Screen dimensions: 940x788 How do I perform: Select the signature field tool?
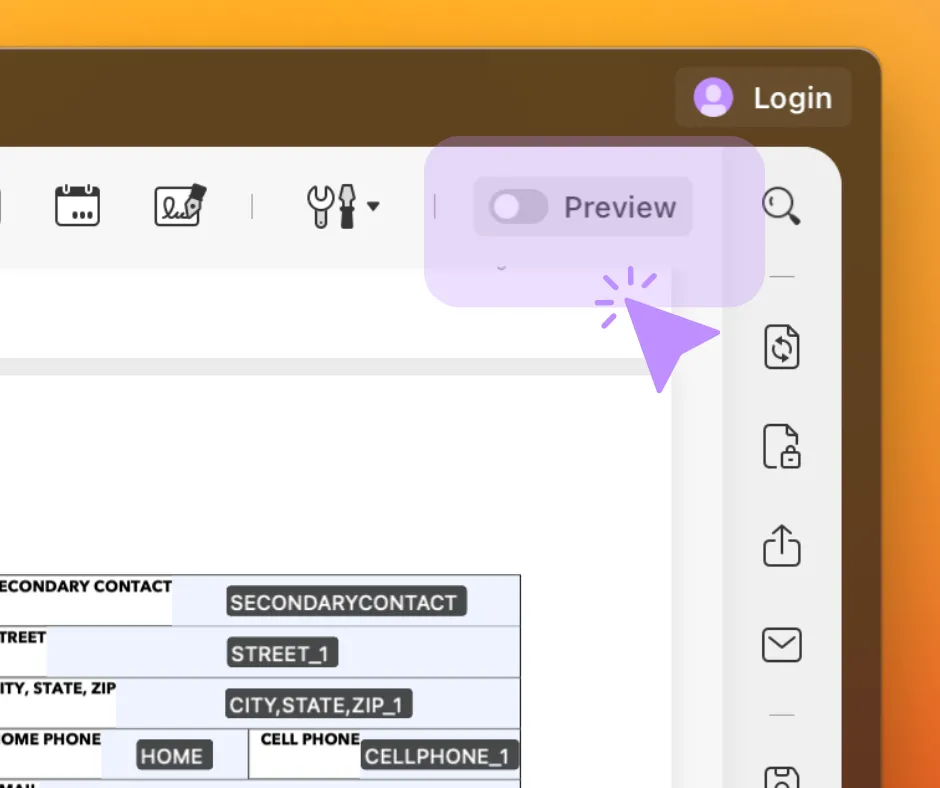tap(178, 204)
